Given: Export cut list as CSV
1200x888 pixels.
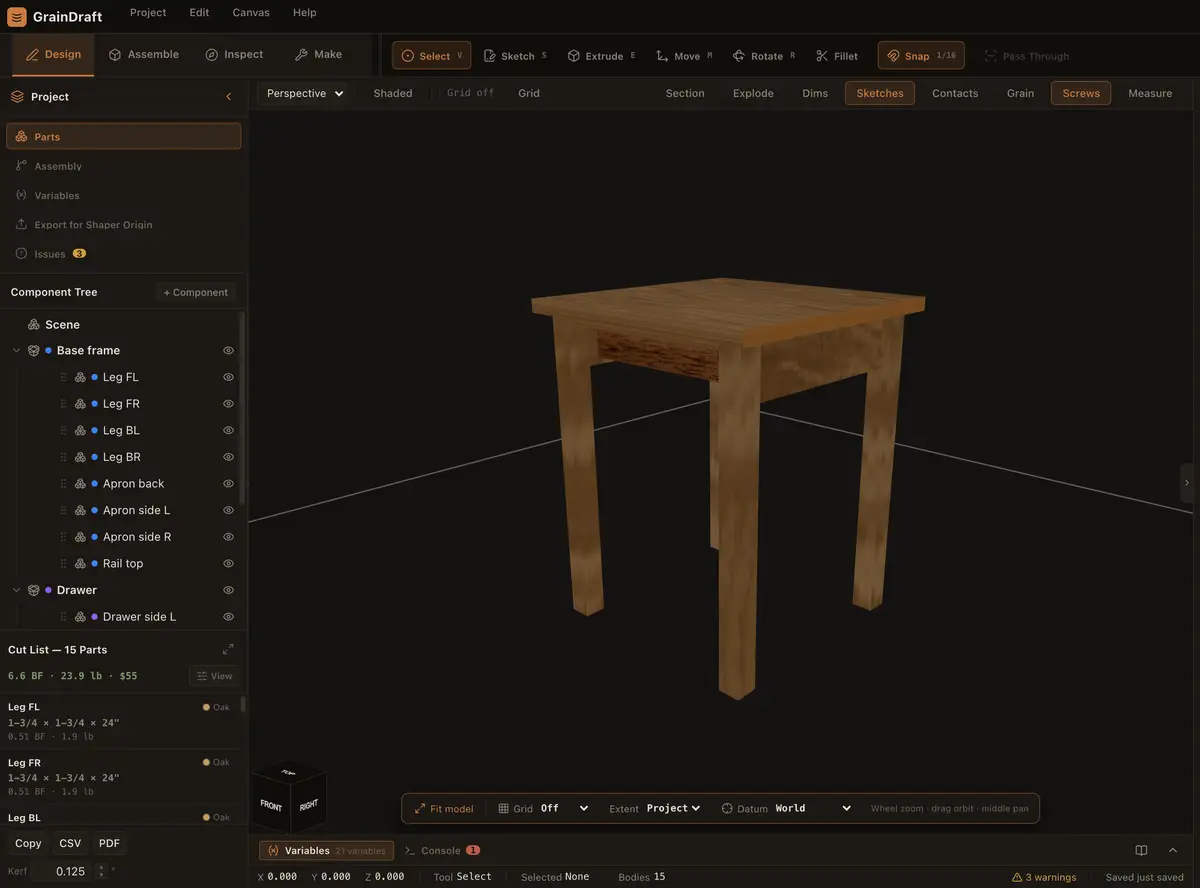Looking at the screenshot, I should click(x=70, y=843).
